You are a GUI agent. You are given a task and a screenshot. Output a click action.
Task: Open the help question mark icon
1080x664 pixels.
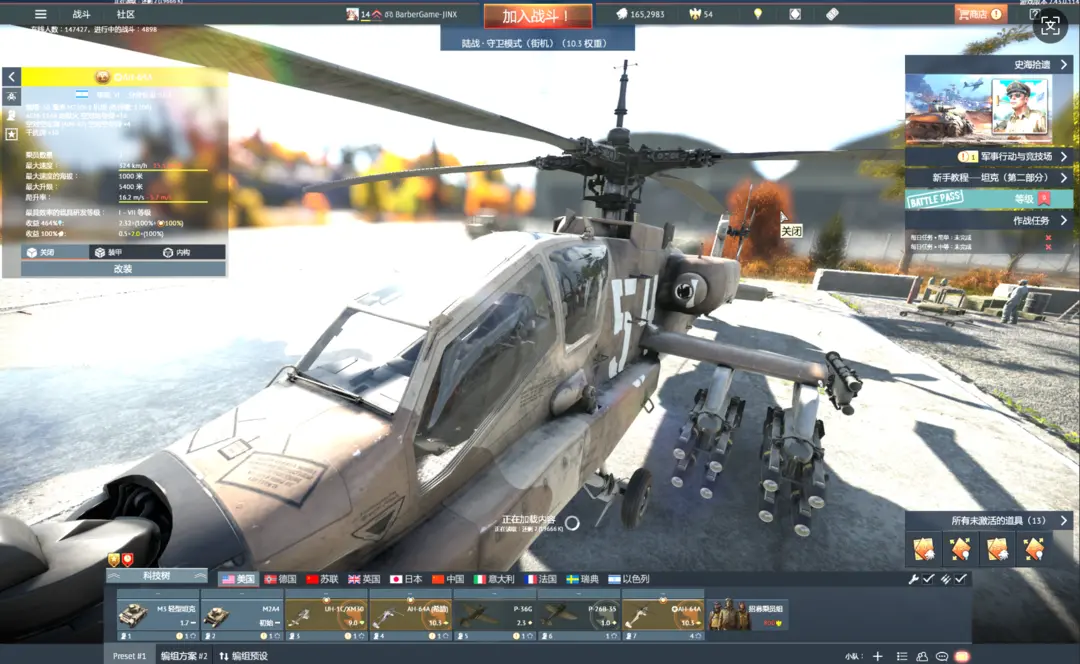click(1033, 14)
